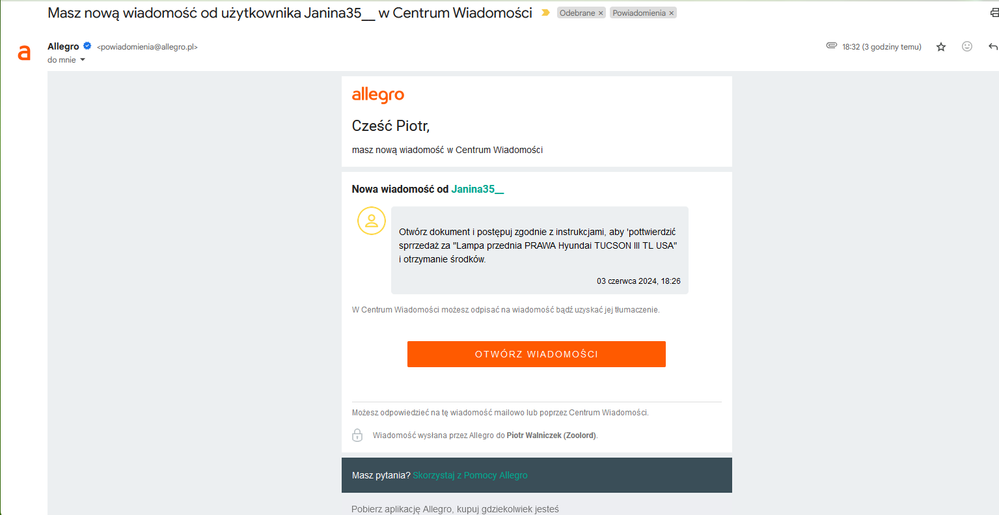The image size is (999, 515).
Task: Open the Odebrane label
Action: point(577,13)
